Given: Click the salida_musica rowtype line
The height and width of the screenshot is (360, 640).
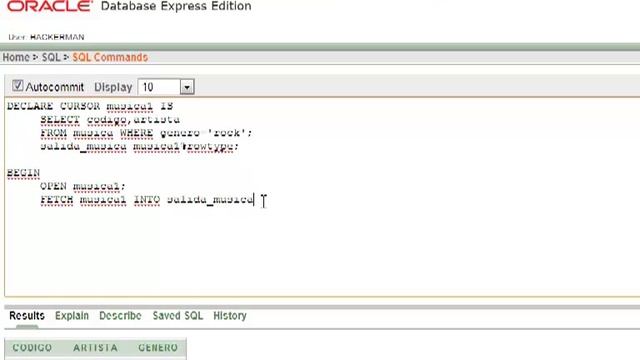Looking at the screenshot, I should (x=139, y=146).
